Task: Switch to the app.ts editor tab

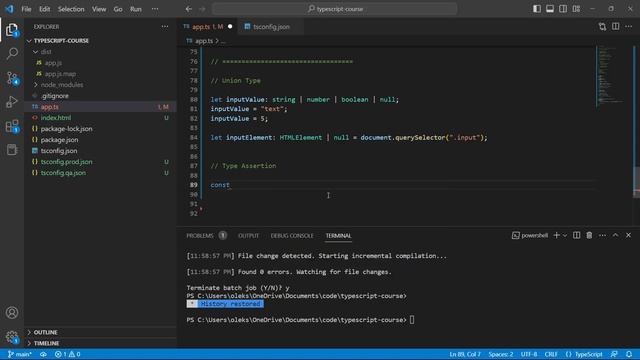Action: (x=207, y=27)
